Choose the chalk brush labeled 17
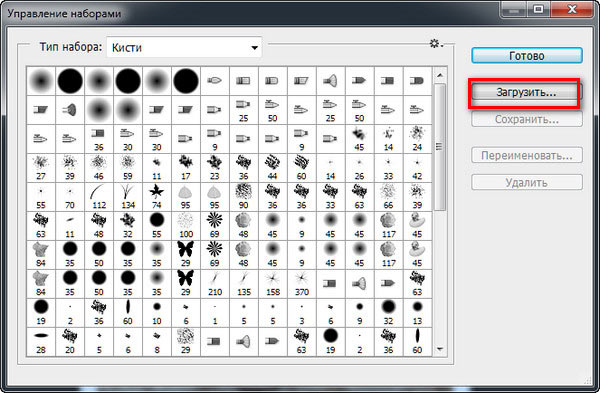 coord(186,168)
